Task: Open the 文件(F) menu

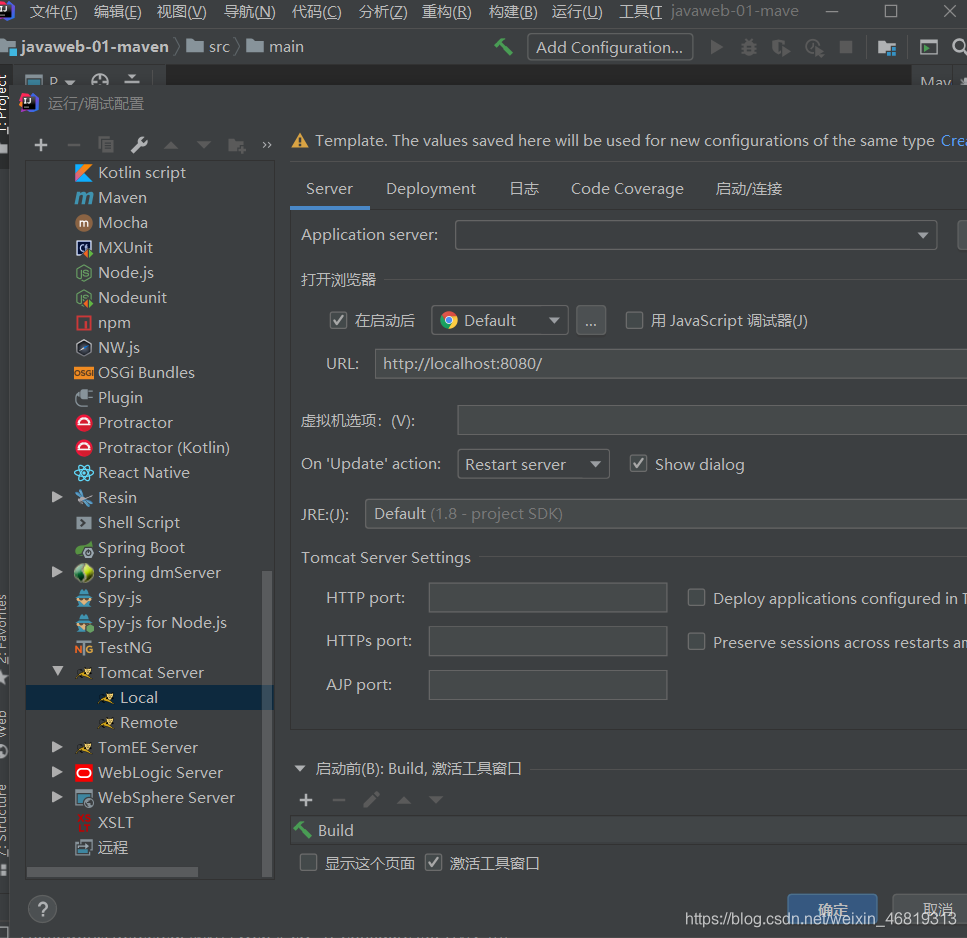Action: click(x=54, y=12)
